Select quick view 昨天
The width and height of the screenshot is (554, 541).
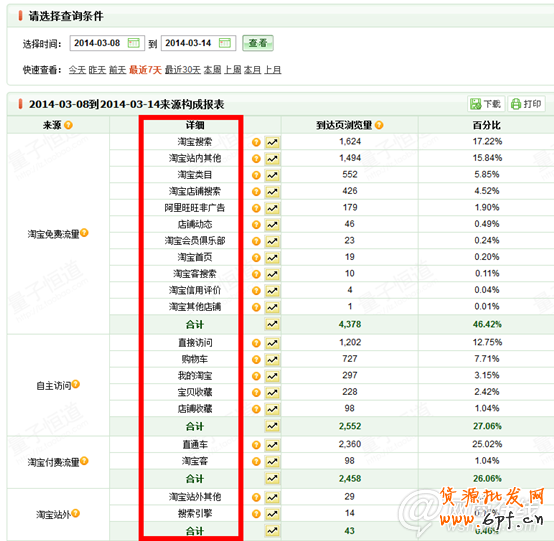[98, 70]
